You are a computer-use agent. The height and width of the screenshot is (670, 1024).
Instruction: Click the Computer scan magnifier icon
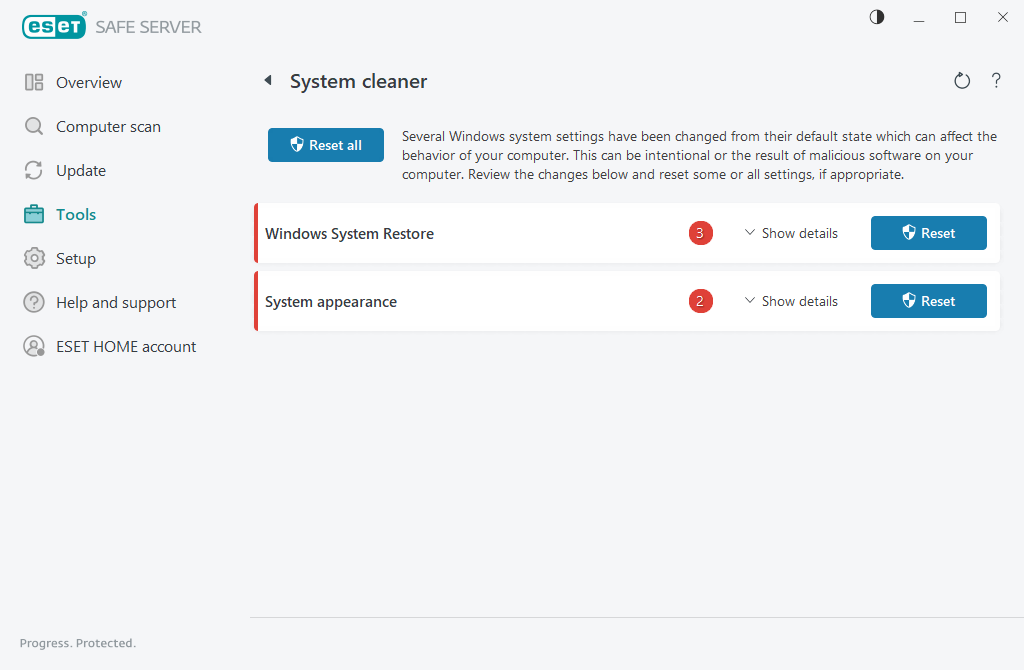(34, 126)
